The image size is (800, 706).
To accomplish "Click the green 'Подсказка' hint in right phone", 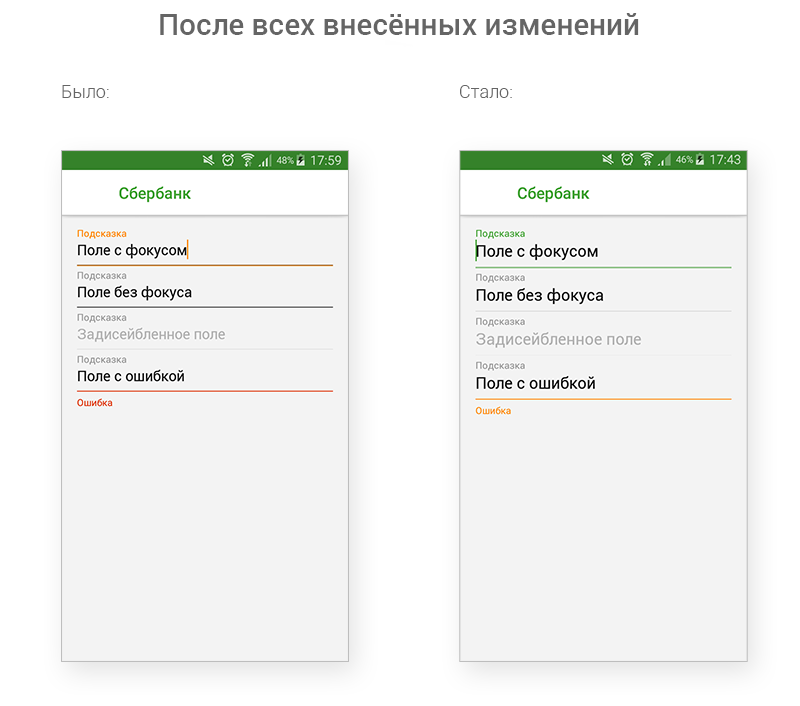I will pyautogui.click(x=500, y=234).
